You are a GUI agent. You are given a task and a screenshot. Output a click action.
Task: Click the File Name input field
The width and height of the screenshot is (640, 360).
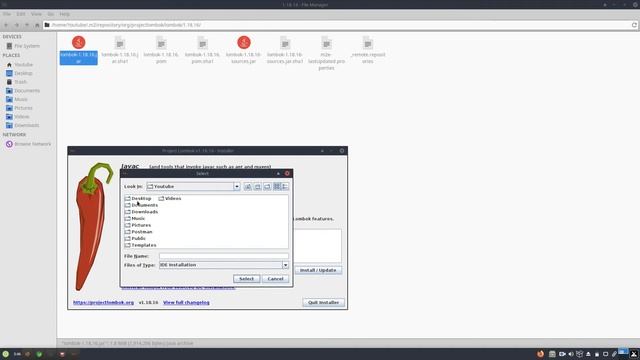point(224,256)
